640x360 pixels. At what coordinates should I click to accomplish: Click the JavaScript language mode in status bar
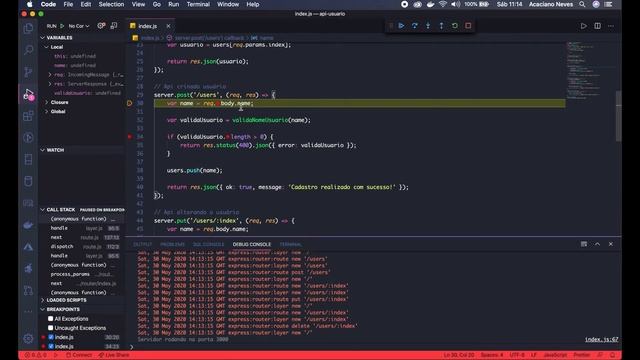click(x=555, y=355)
